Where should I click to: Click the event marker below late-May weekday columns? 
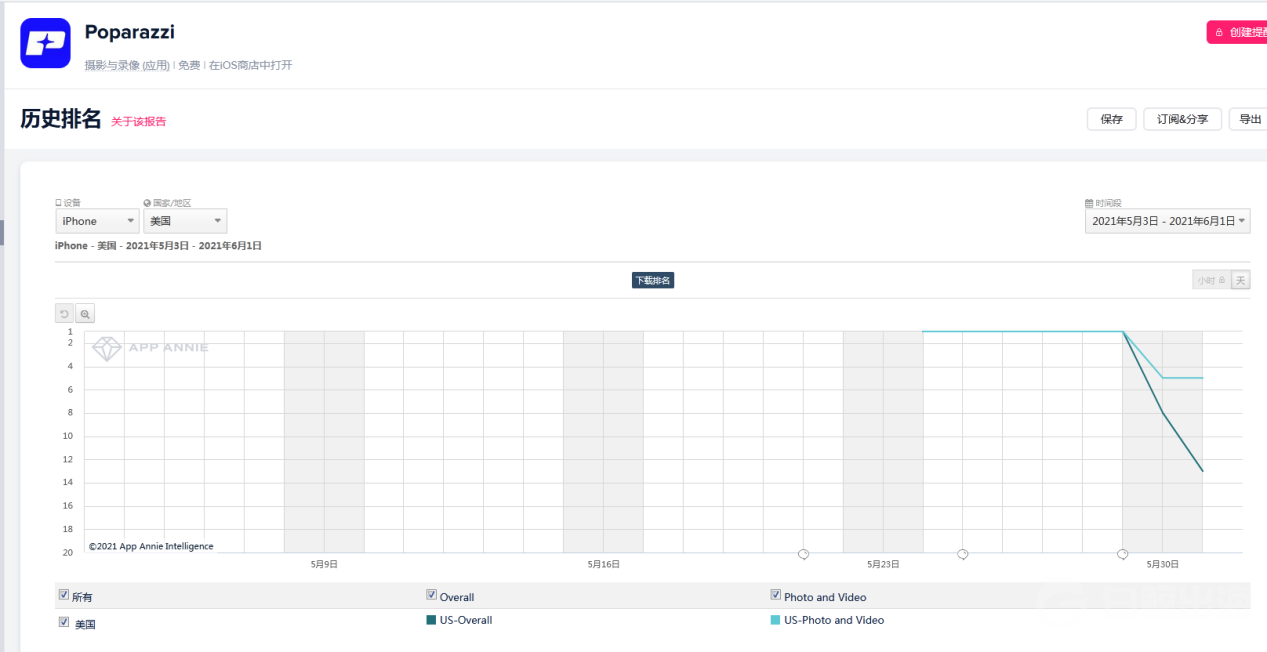[x=963, y=553]
